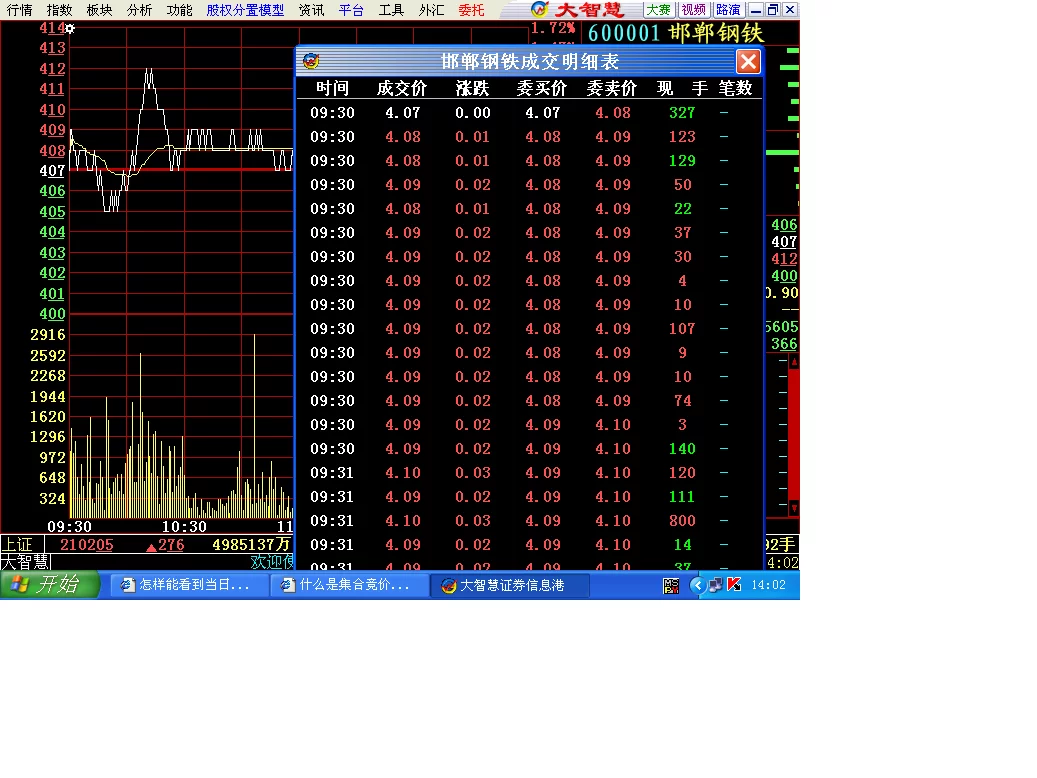Click the 14:02 system clock
The image size is (1037, 778).
point(768,585)
